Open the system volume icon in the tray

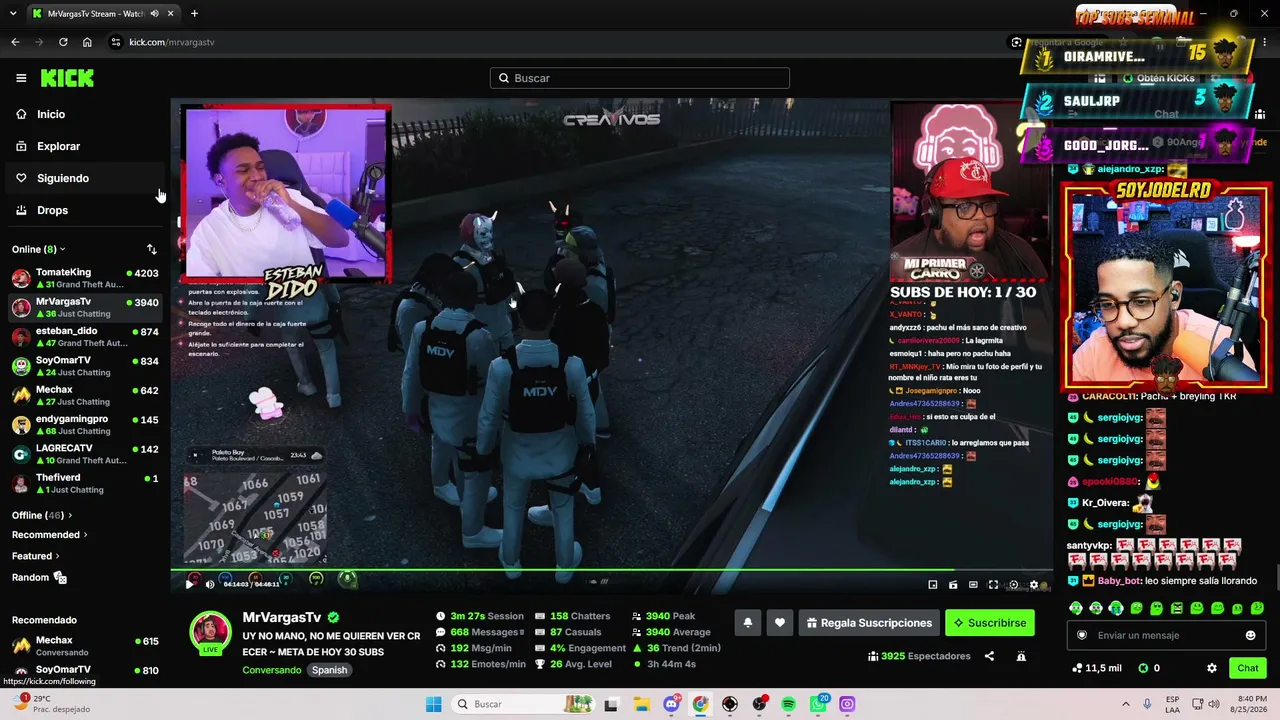click(1215, 704)
